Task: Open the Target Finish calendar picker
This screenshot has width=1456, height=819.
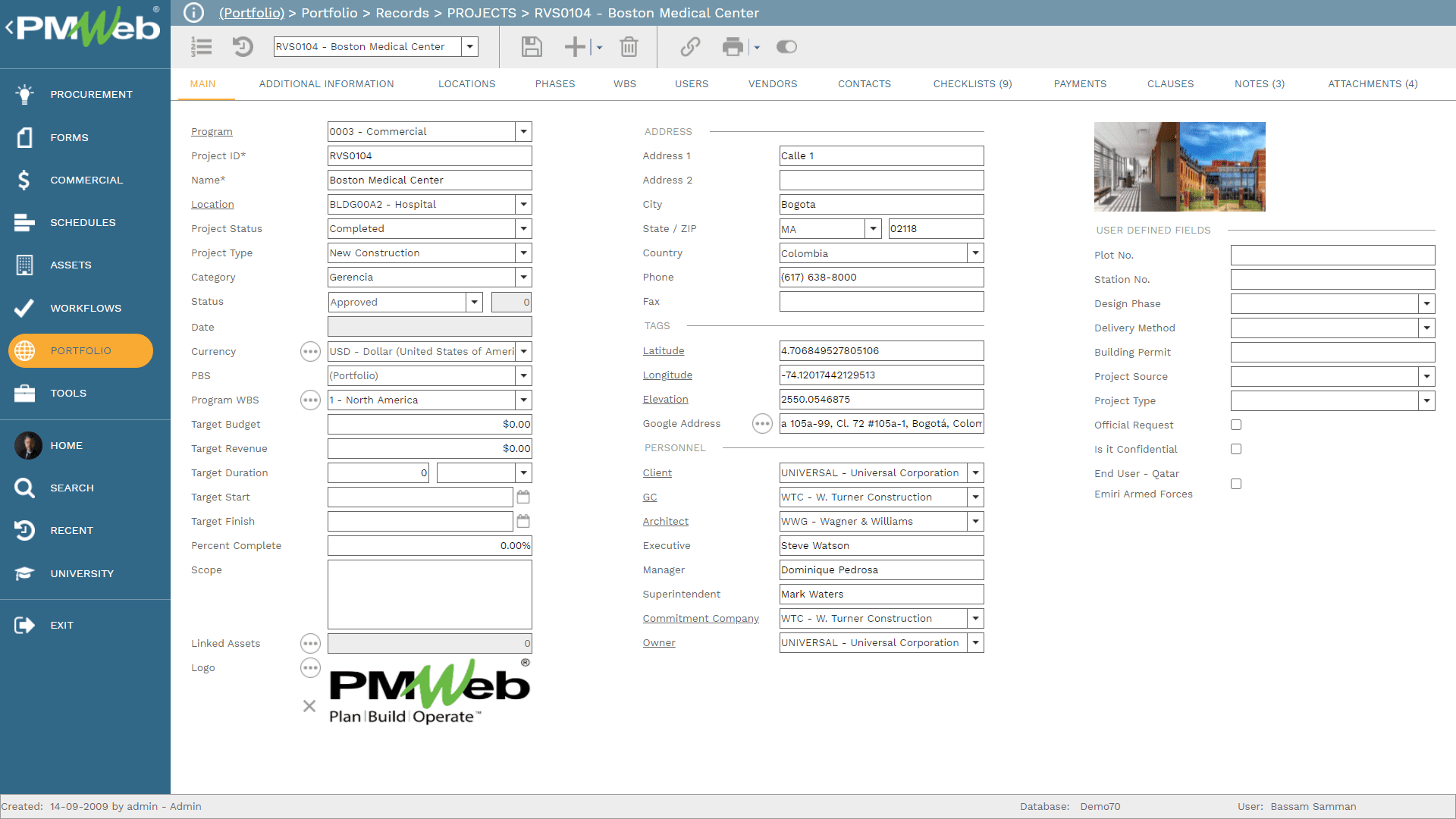Action: [523, 521]
